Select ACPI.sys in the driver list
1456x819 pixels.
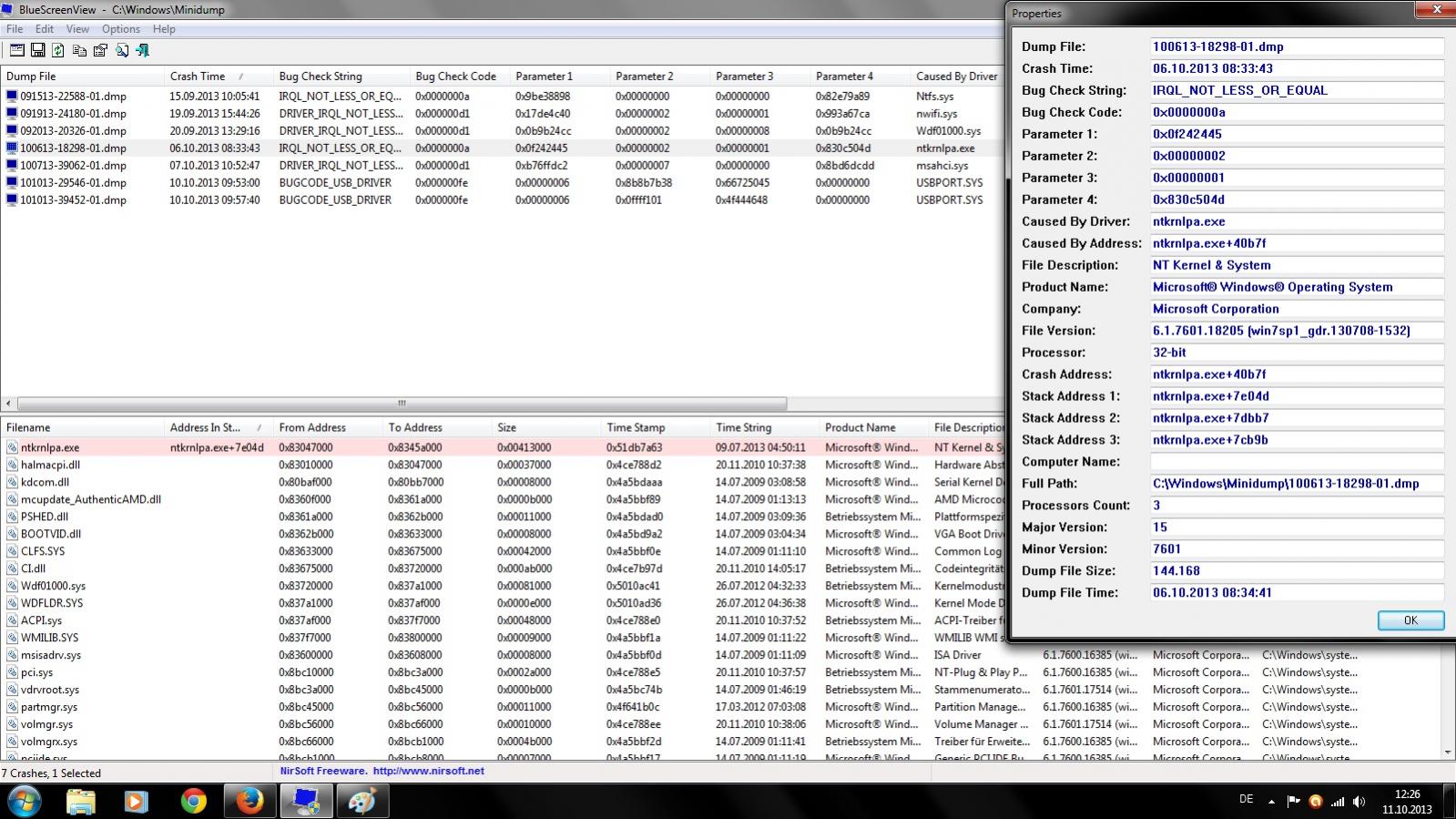tap(42, 620)
